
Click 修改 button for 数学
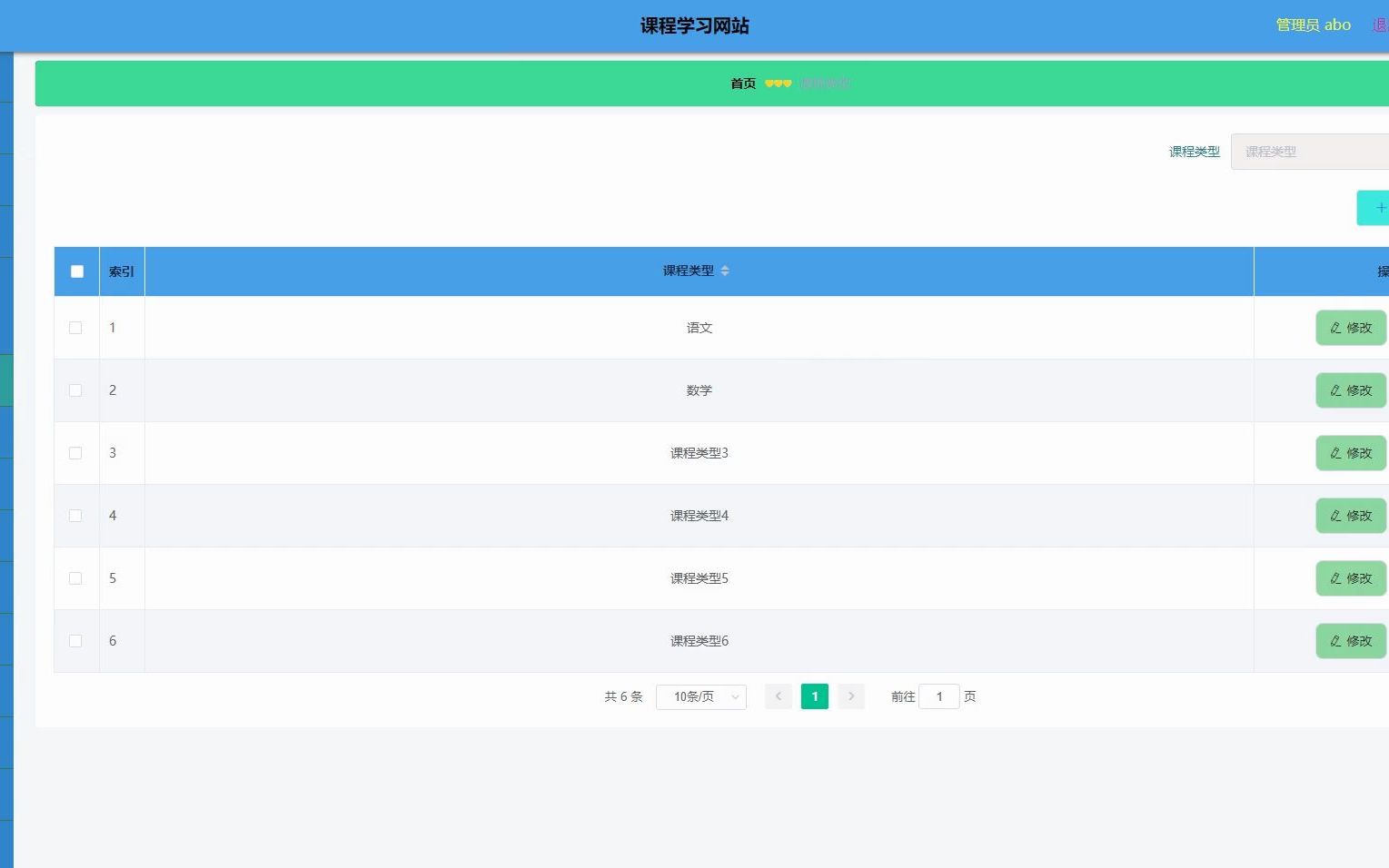coord(1351,390)
